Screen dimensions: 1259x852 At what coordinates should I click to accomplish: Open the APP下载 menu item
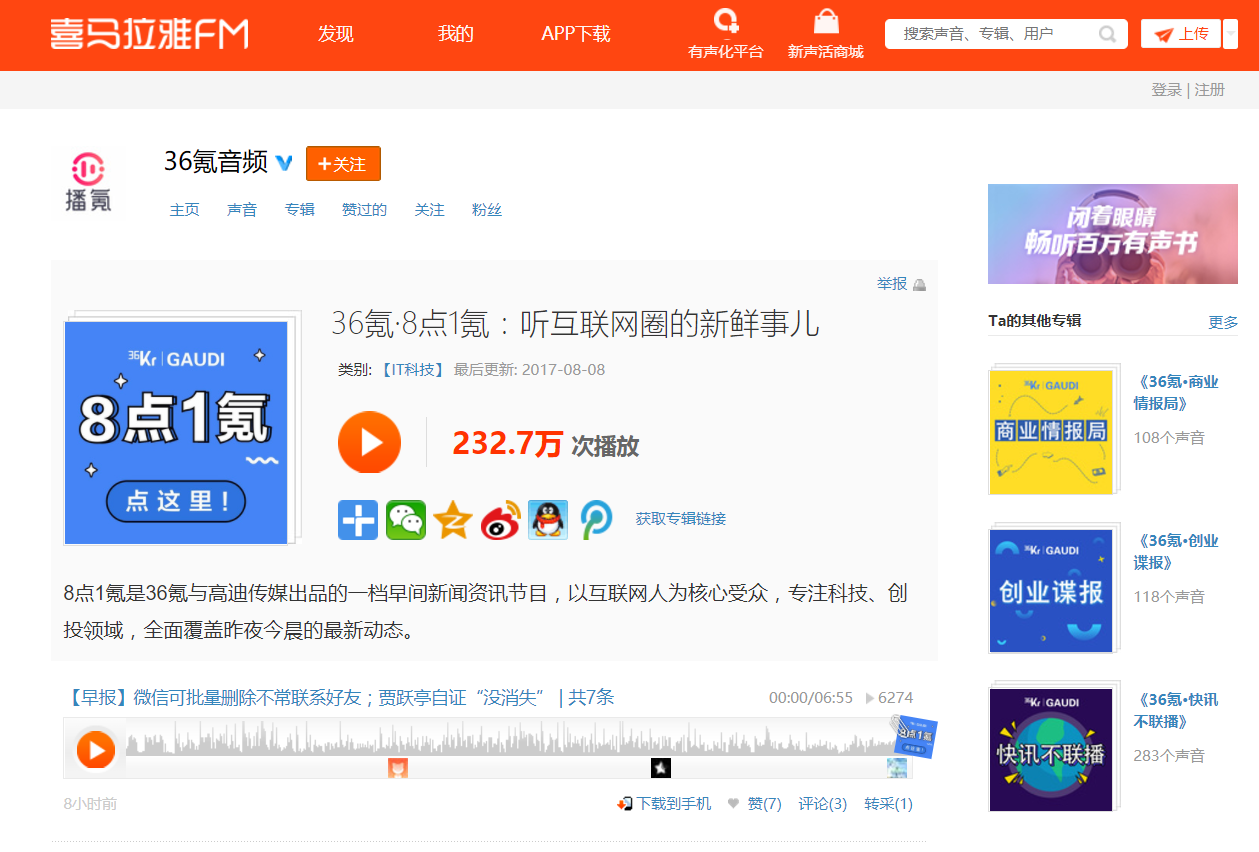(576, 34)
